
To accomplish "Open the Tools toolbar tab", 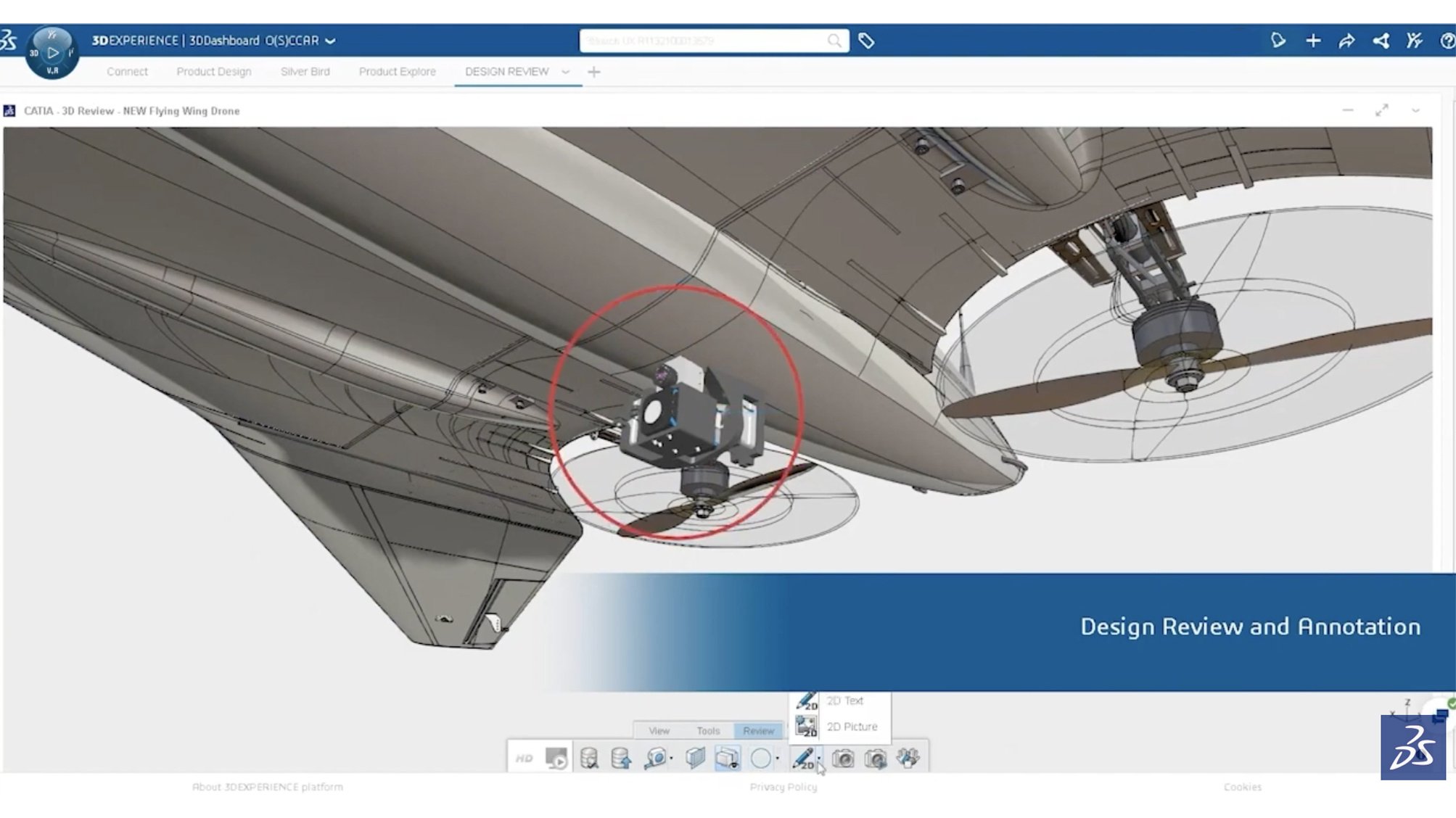I will point(707,731).
